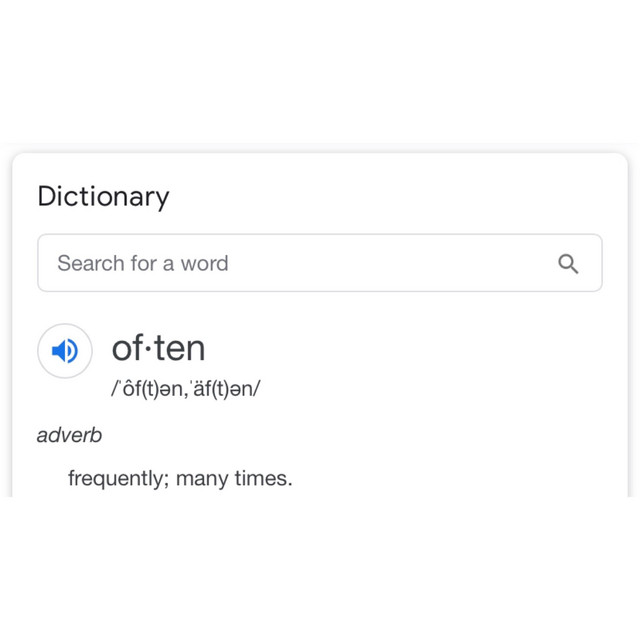This screenshot has width=640, height=640.
Task: Click the syllable 'ten' in the headword
Action: tap(179, 348)
